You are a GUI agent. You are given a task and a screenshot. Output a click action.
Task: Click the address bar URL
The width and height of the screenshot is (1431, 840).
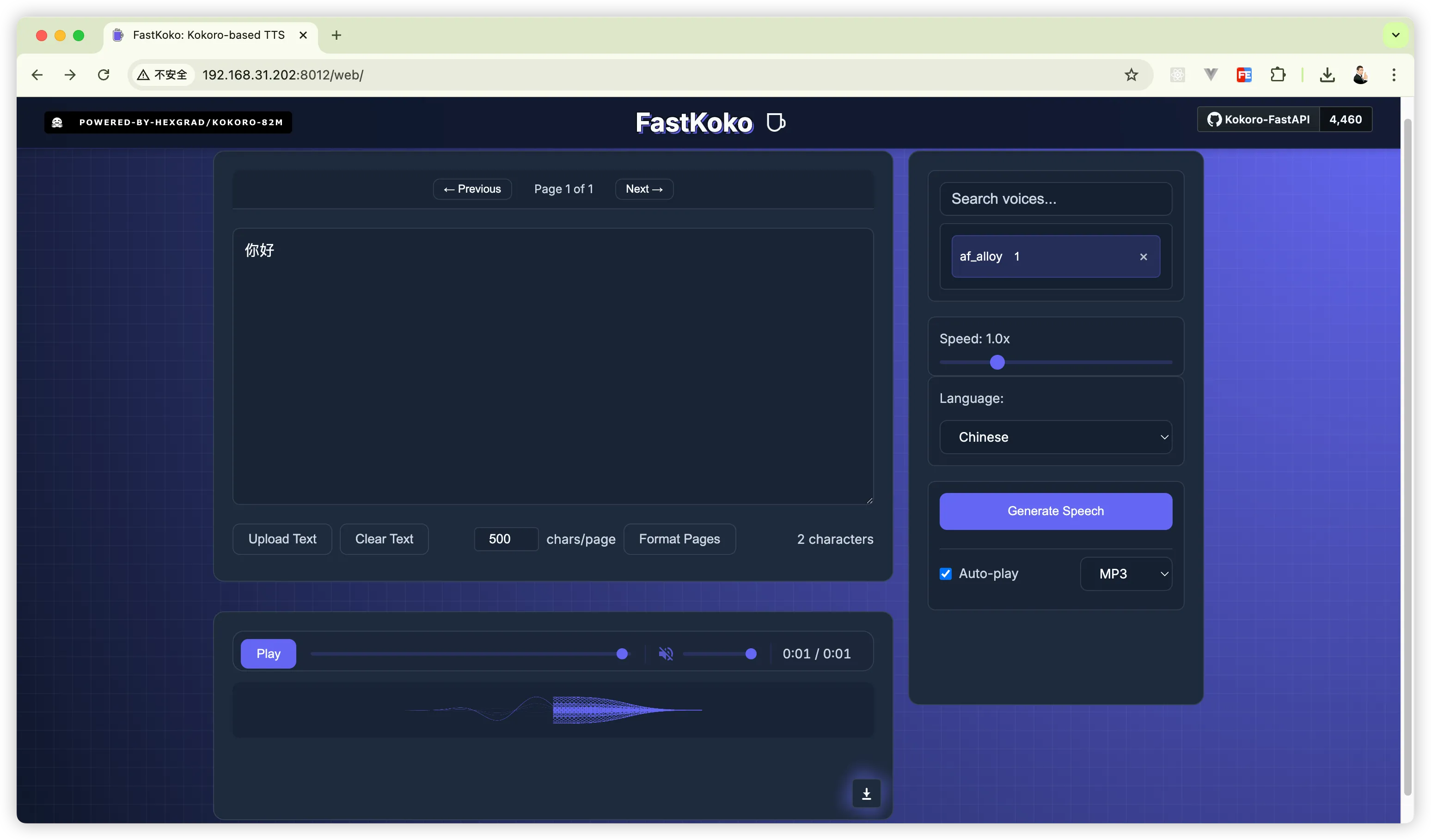pyautogui.click(x=283, y=75)
